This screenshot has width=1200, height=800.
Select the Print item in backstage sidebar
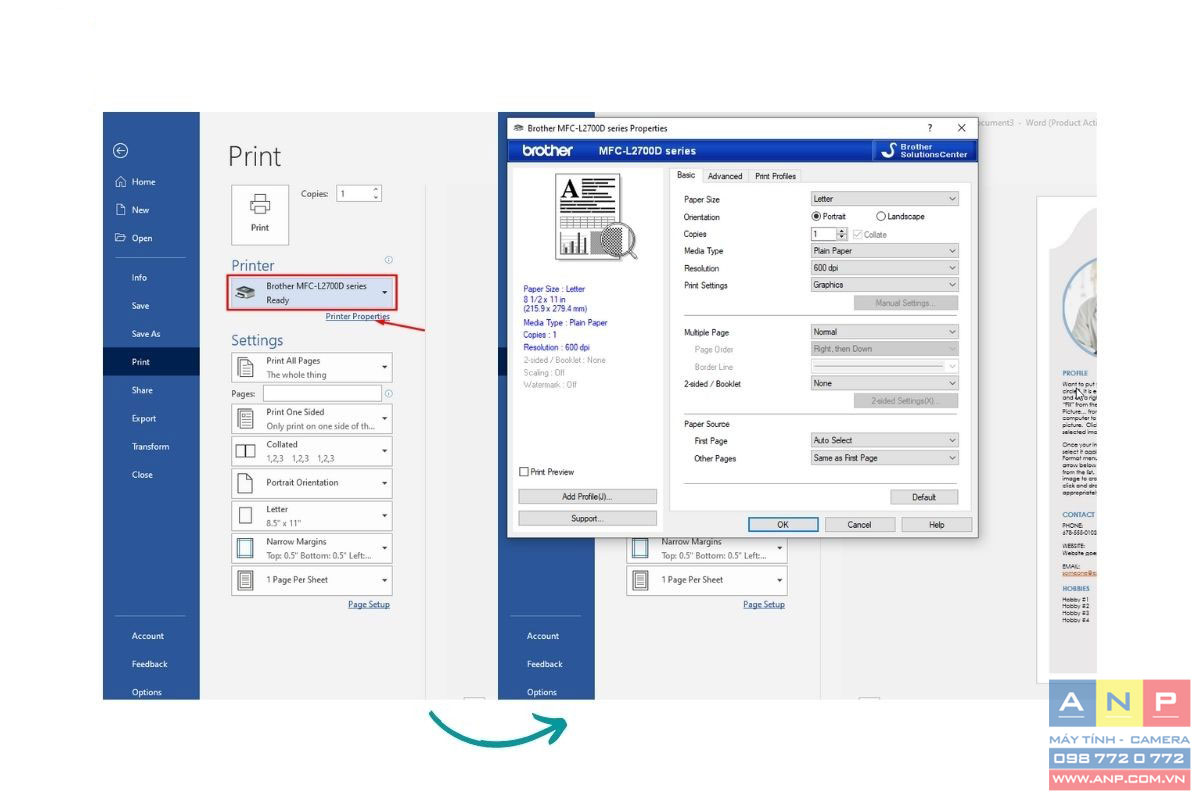151,362
